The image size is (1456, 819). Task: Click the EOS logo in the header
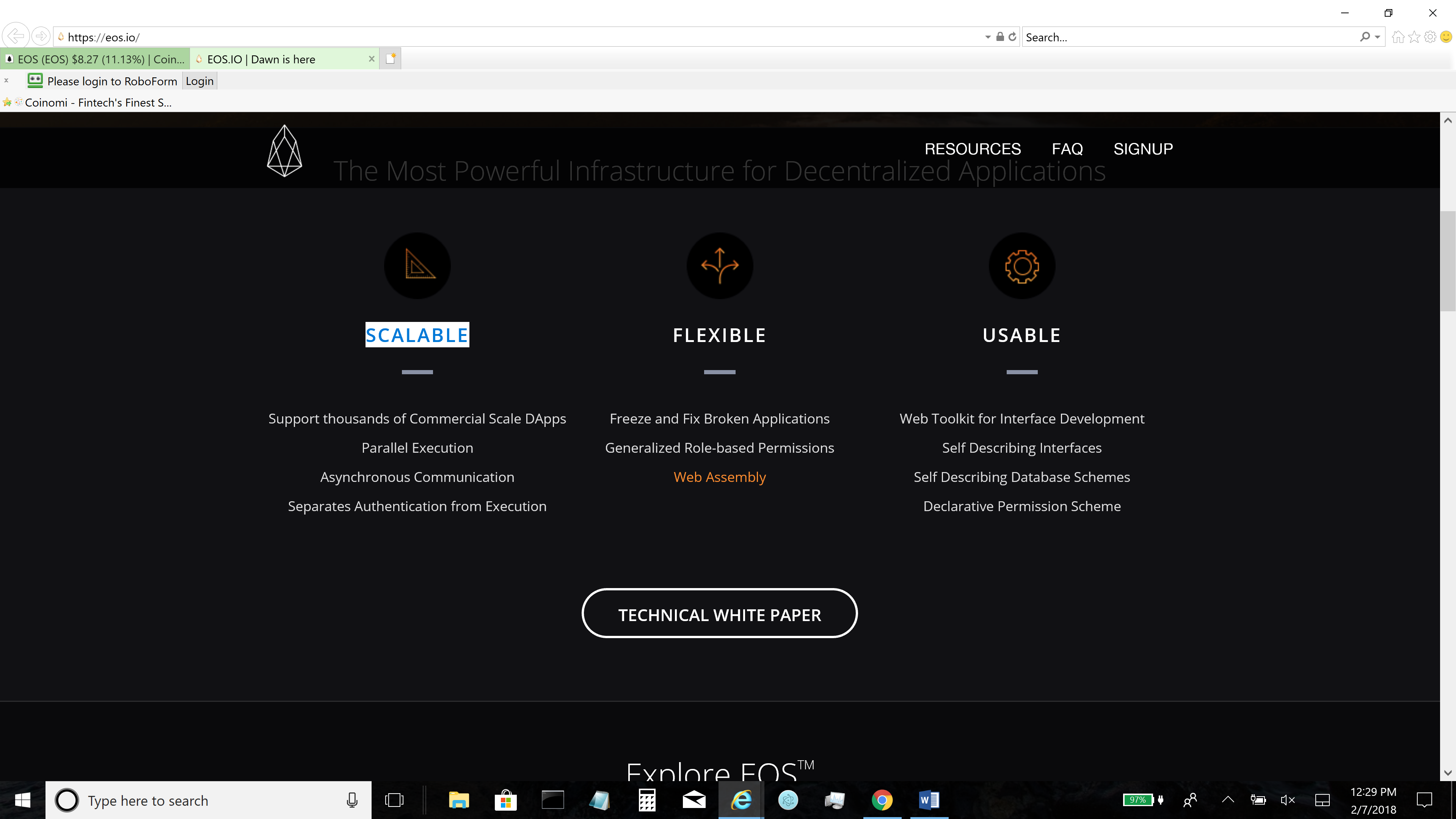(284, 151)
